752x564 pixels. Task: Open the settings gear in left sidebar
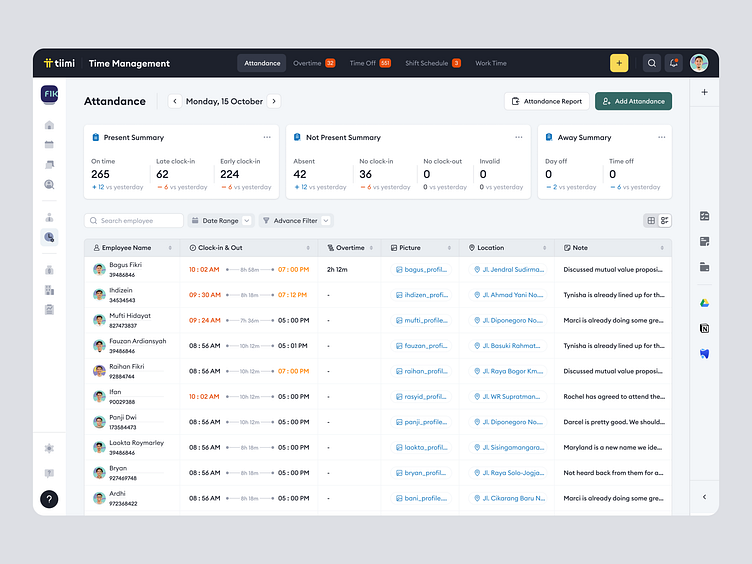coord(49,449)
